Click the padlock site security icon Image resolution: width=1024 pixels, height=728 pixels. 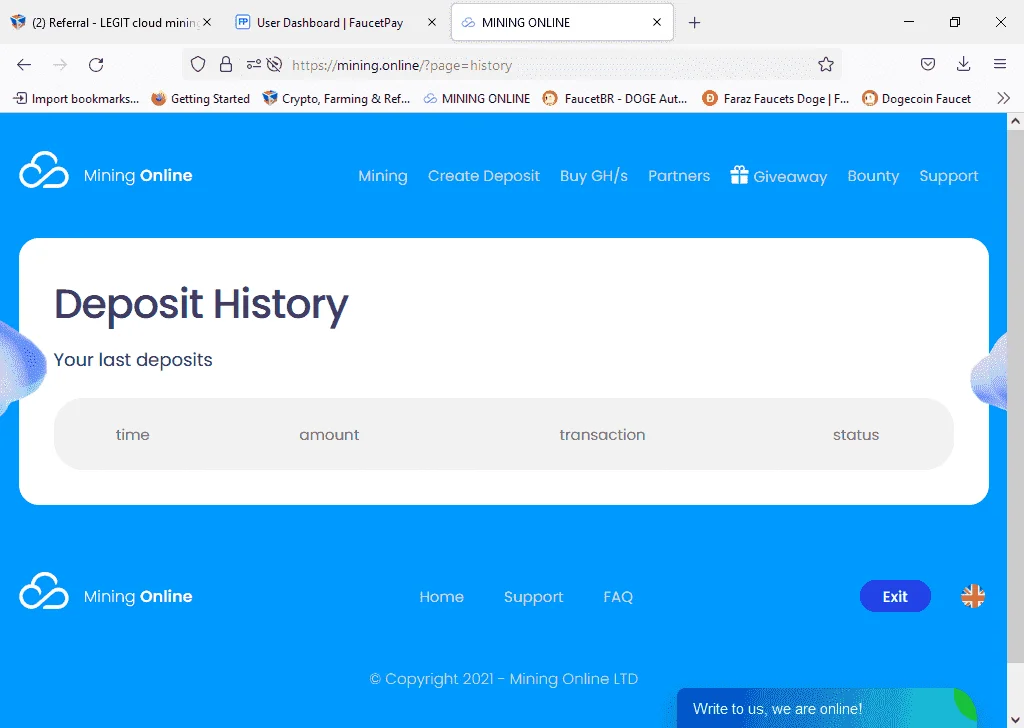226,64
